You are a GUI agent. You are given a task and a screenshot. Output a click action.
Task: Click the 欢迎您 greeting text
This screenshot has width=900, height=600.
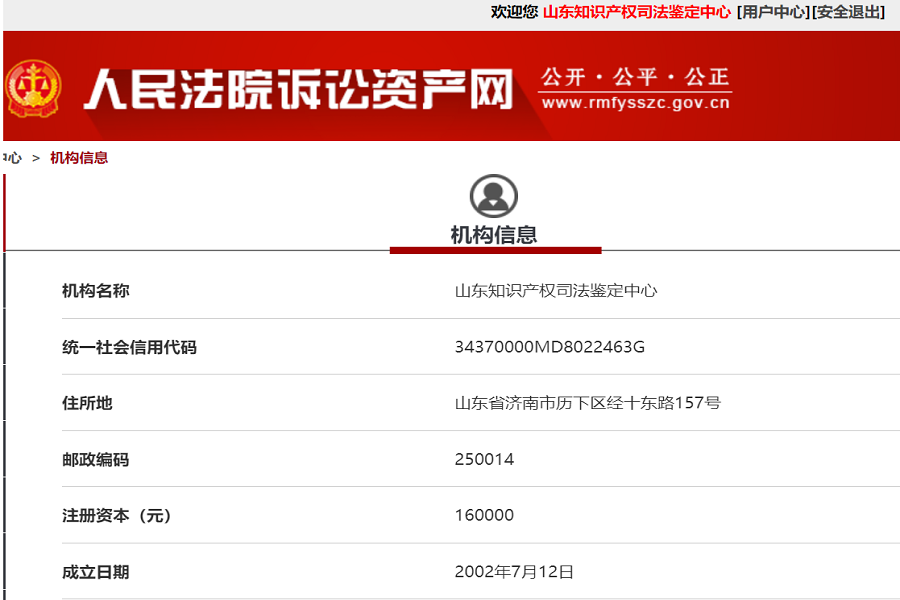(514, 11)
